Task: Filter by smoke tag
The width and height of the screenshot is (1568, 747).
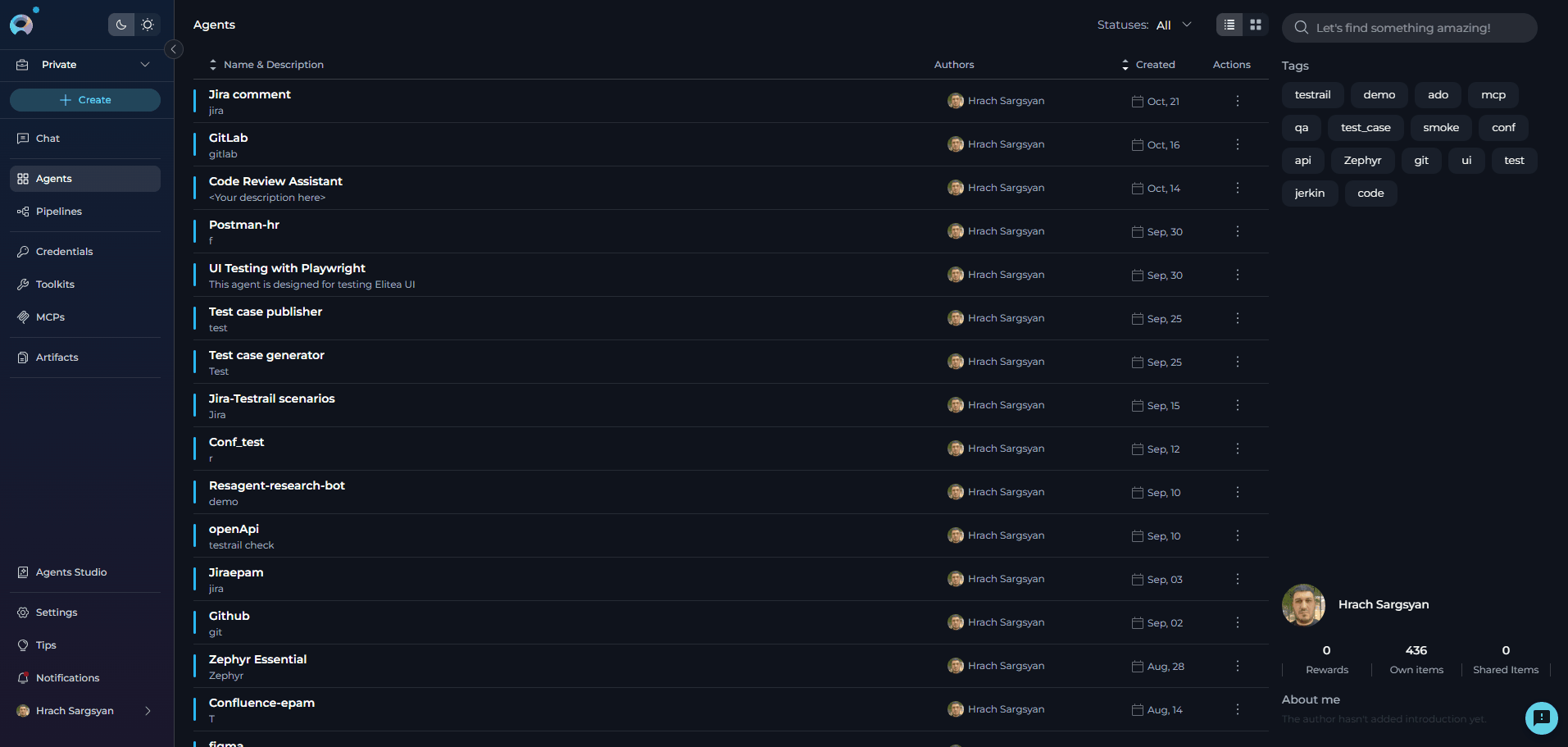Action: [x=1441, y=128]
